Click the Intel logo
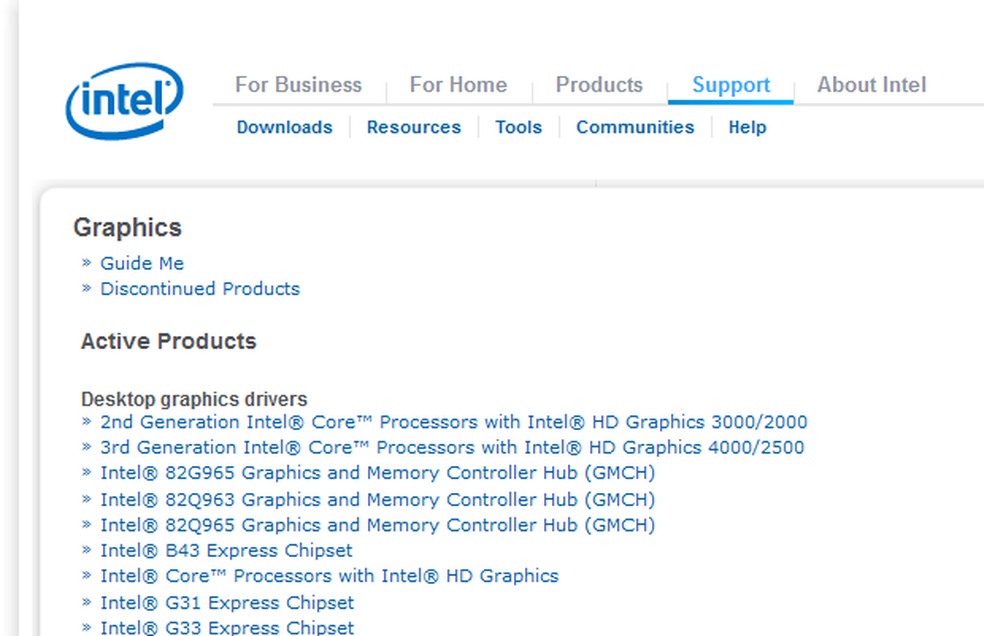The height and width of the screenshot is (636, 984). pyautogui.click(x=124, y=100)
